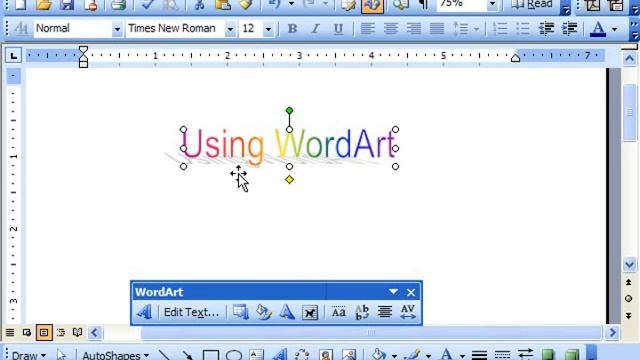Apply Font Color from formatting toolbar

click(598, 29)
